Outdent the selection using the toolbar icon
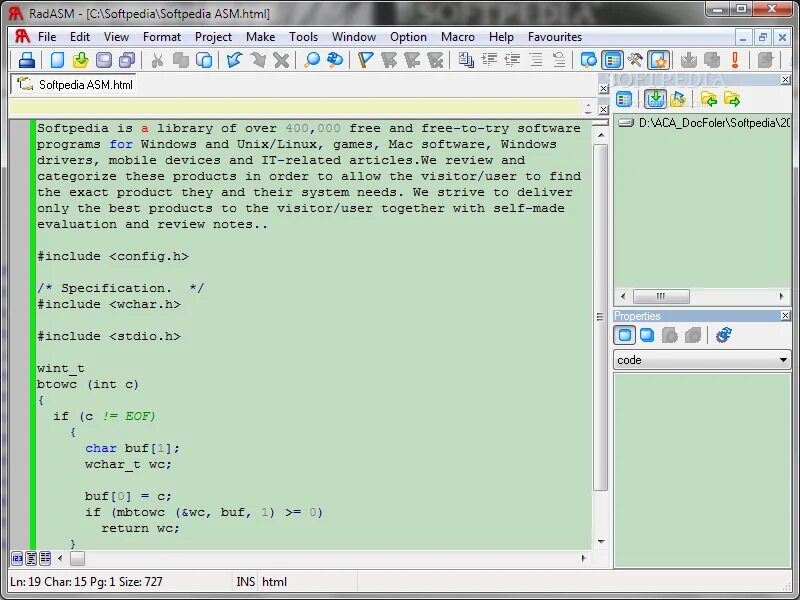 tap(512, 60)
